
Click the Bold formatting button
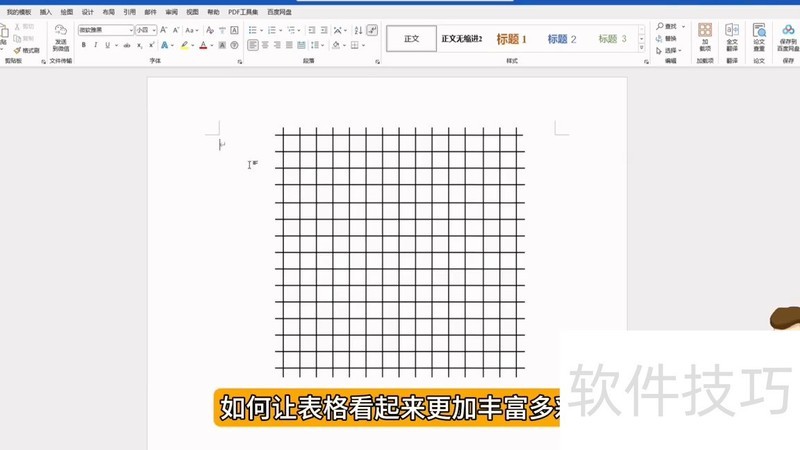coord(84,45)
